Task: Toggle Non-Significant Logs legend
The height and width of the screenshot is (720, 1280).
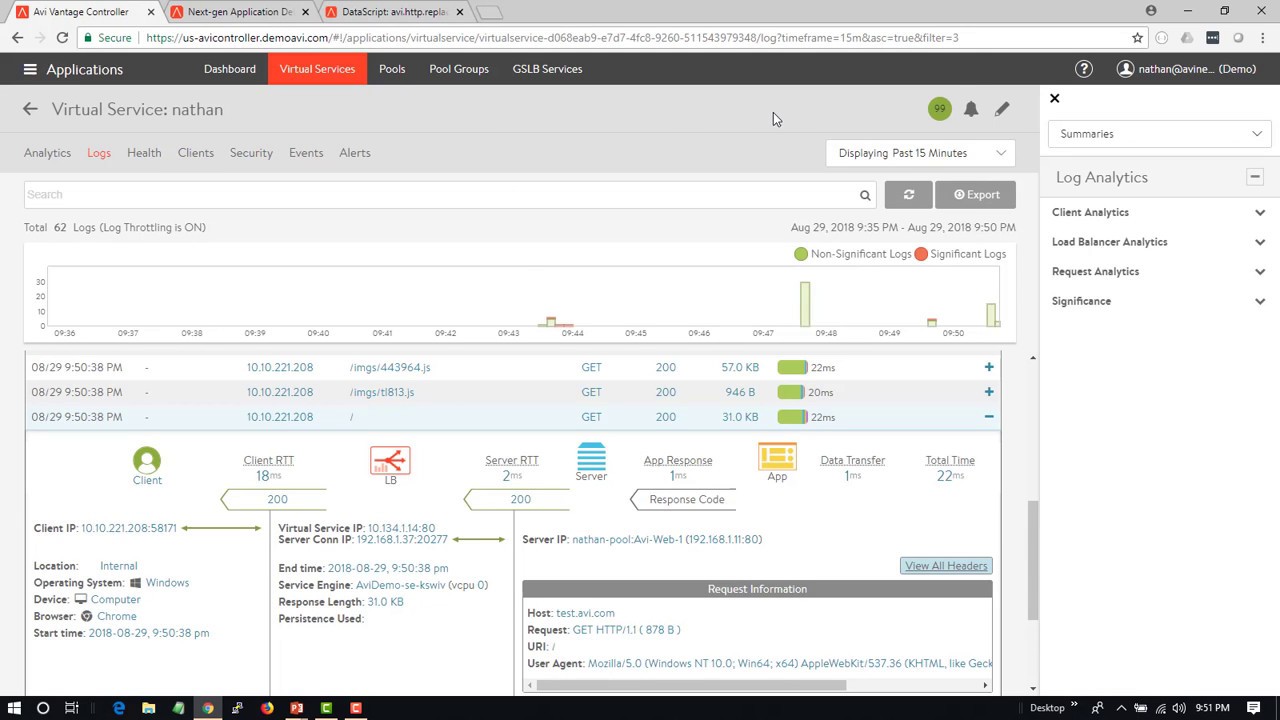Action: tap(853, 254)
